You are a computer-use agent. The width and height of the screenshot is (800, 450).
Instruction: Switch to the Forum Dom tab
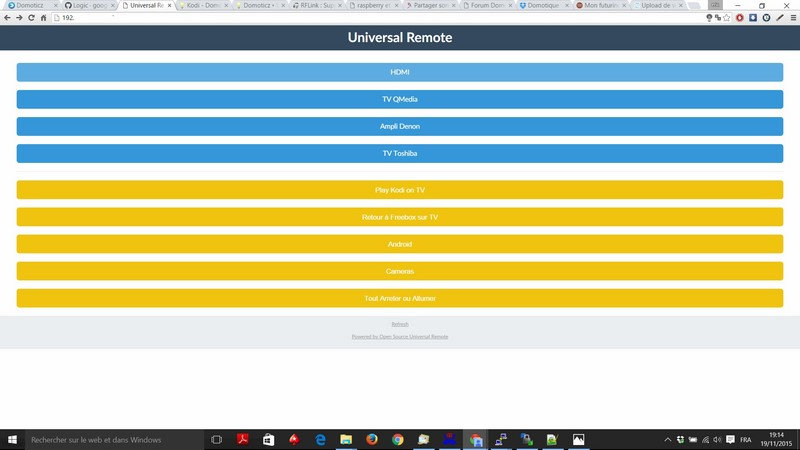point(487,5)
